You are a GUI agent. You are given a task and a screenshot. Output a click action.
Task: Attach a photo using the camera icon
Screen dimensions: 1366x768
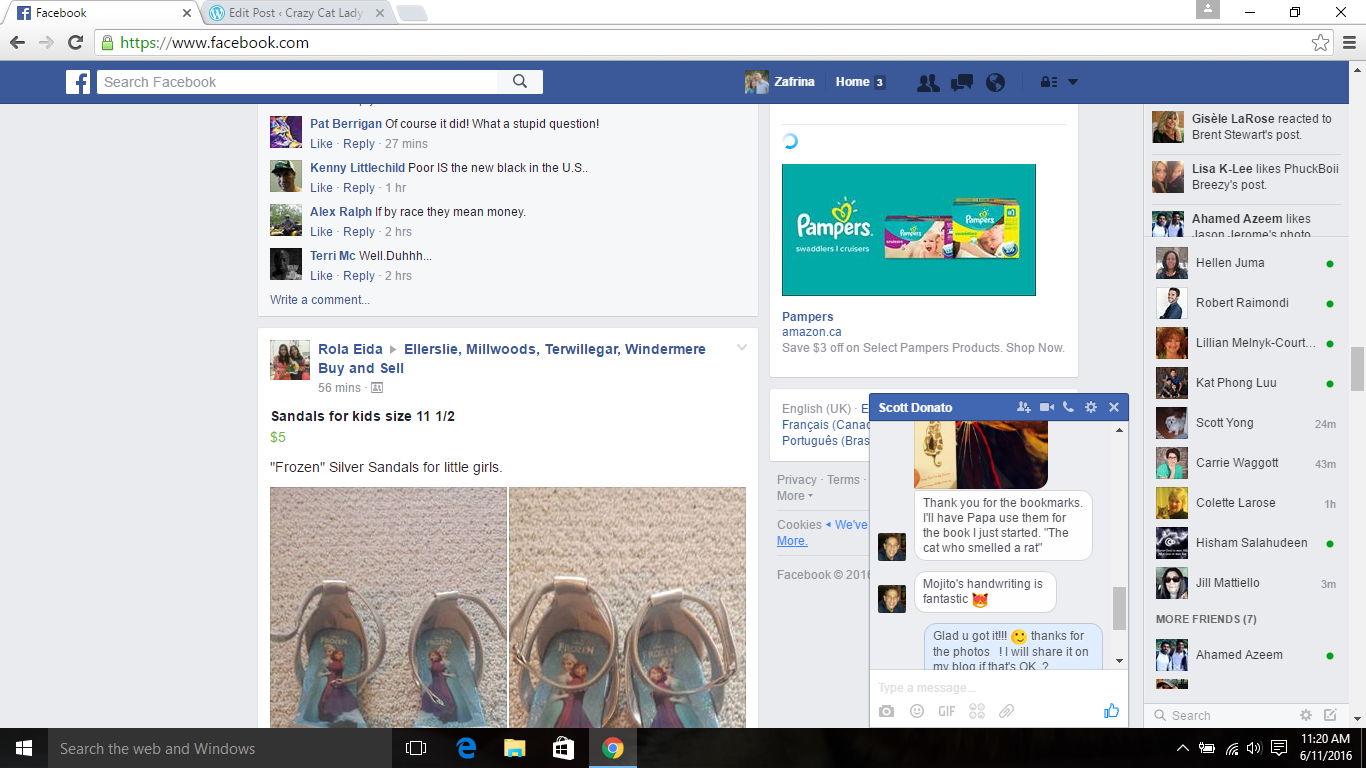click(886, 711)
